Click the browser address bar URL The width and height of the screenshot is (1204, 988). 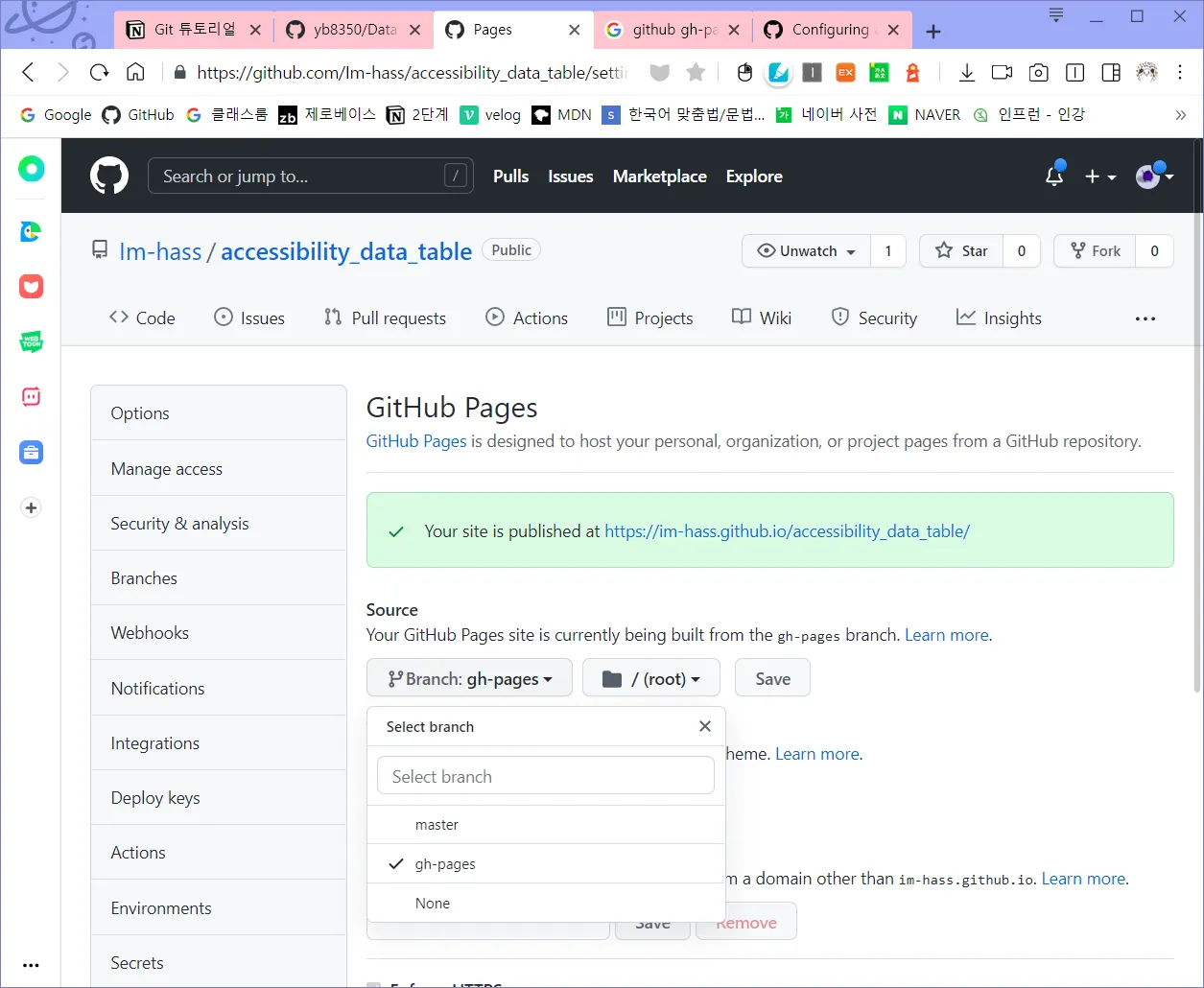coord(412,72)
